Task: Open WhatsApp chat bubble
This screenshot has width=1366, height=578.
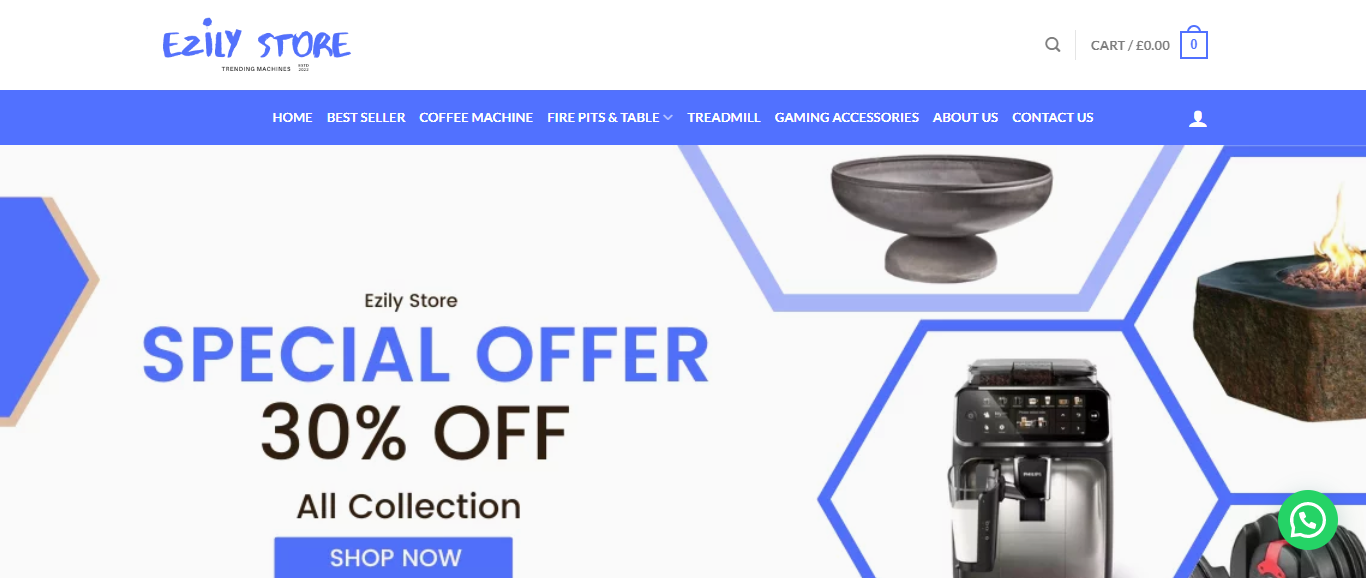Action: [x=1307, y=520]
